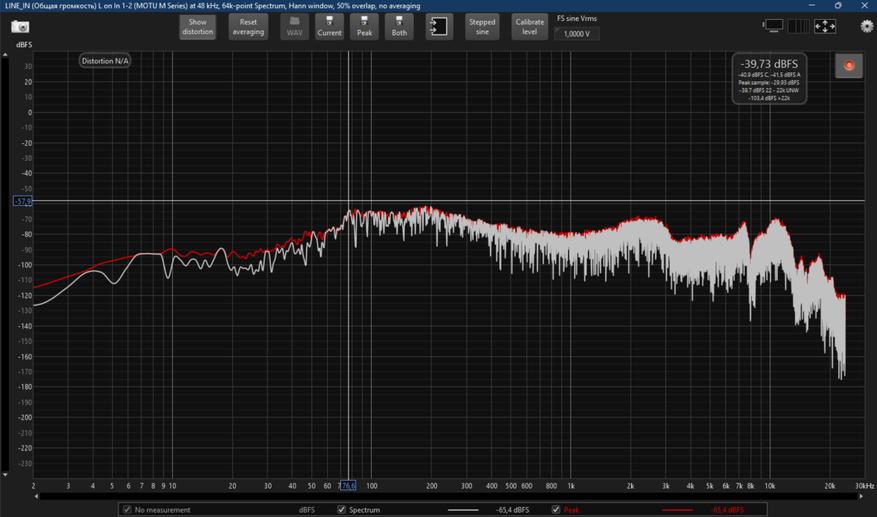Viewport: 877px width, 517px height.
Task: Click the WAV export button
Action: coord(294,26)
